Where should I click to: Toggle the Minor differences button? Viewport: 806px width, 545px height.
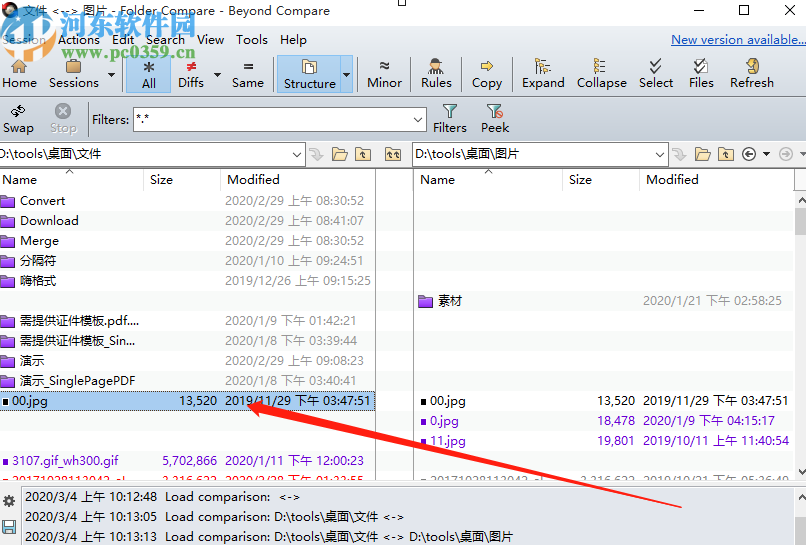click(x=384, y=74)
